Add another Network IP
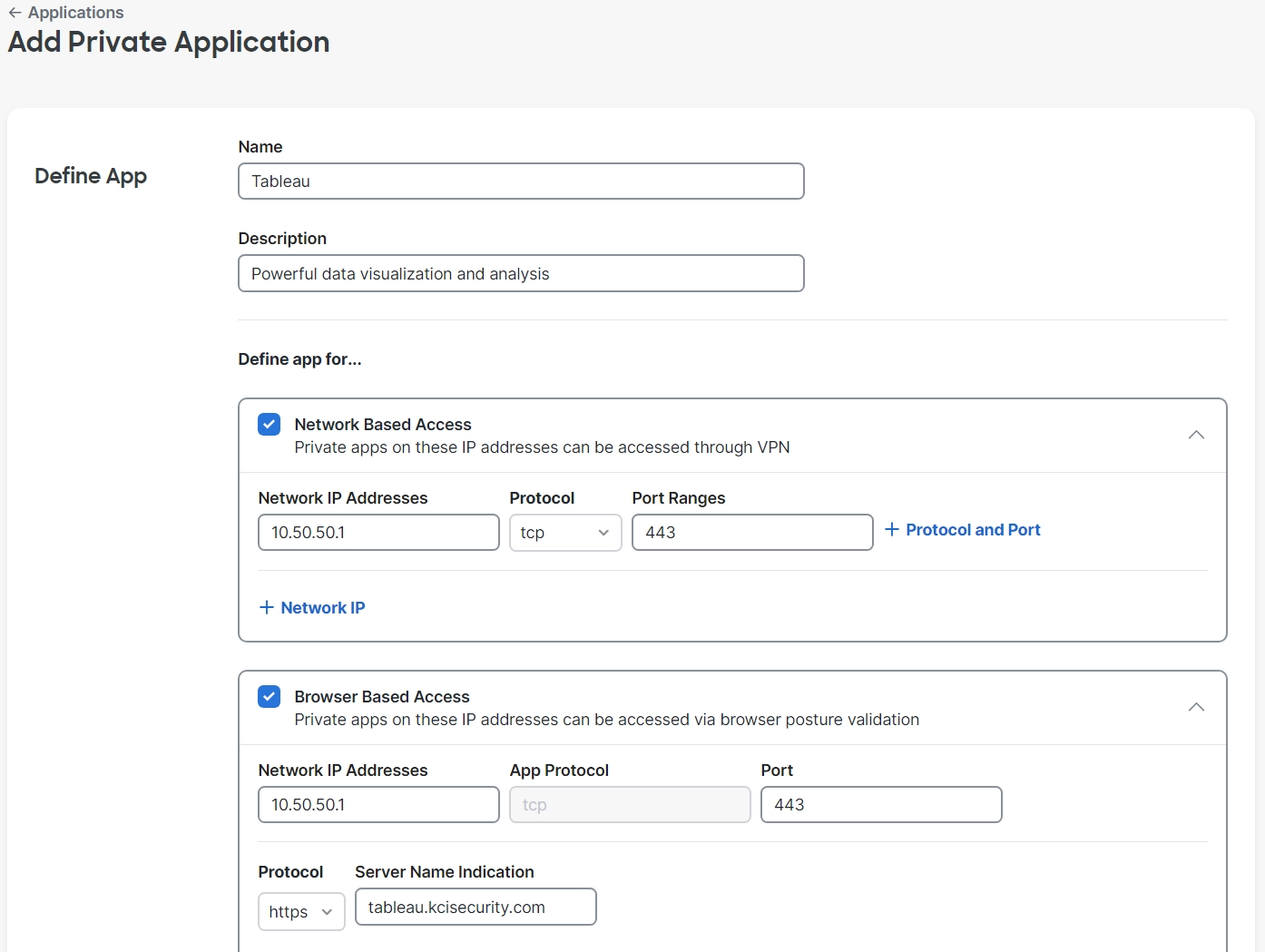The width and height of the screenshot is (1265, 952). [x=312, y=608]
